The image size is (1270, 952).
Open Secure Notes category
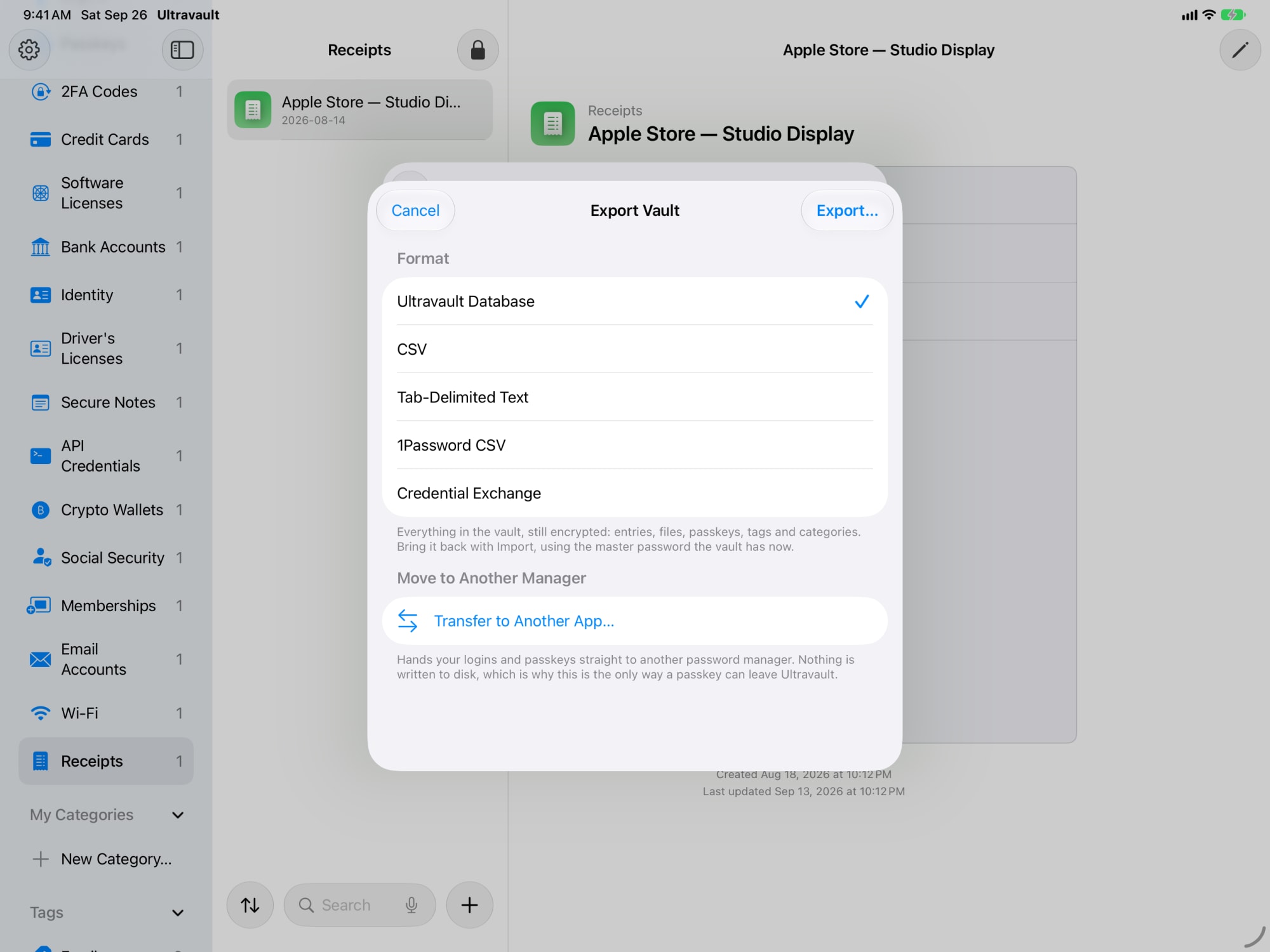tap(106, 402)
